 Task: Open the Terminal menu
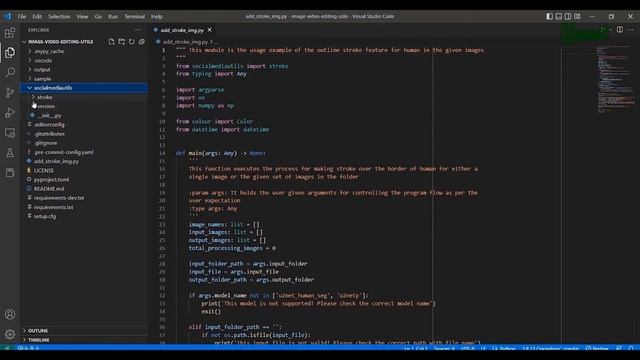[135, 16]
